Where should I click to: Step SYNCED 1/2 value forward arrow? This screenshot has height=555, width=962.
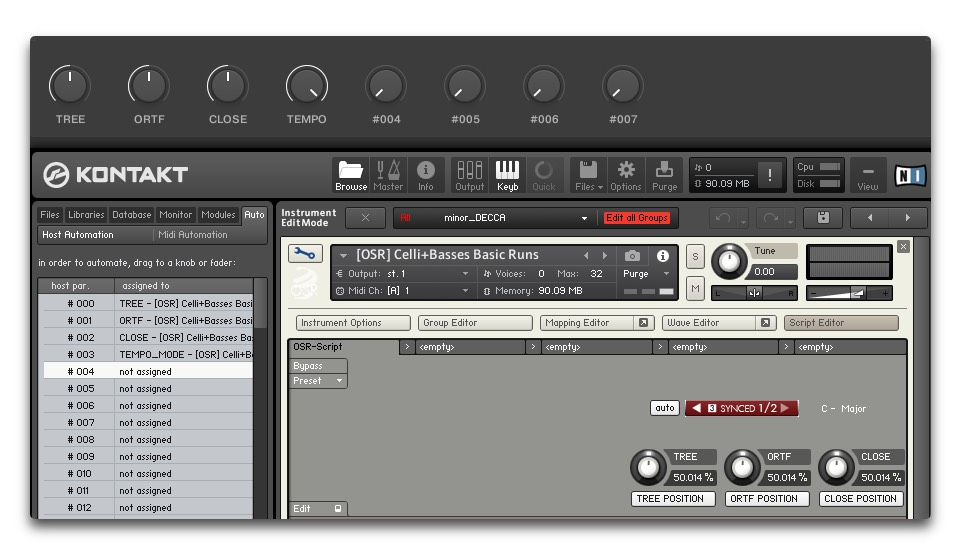pyautogui.click(x=785, y=408)
